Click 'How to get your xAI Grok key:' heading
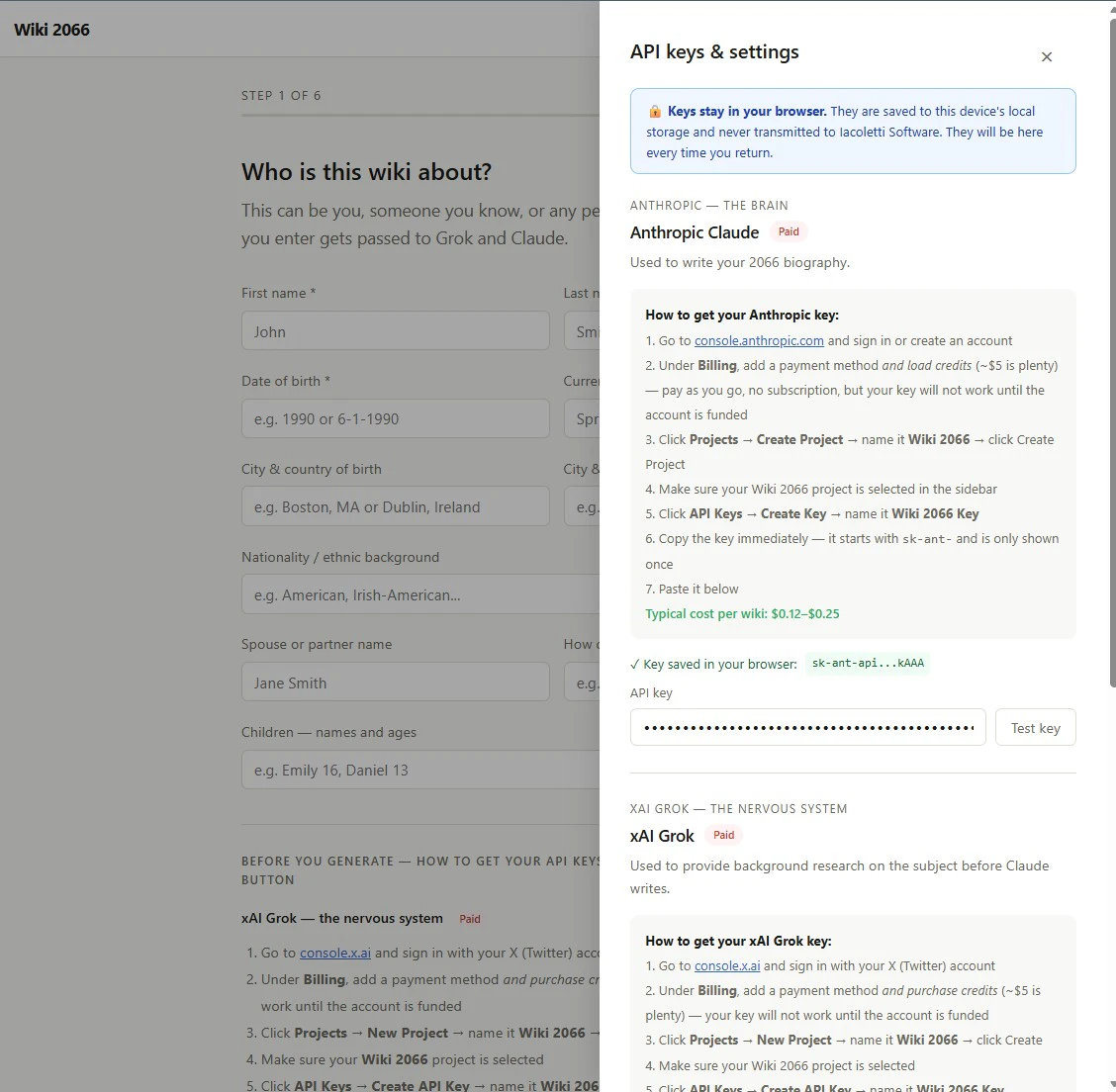The image size is (1116, 1092). click(x=738, y=942)
